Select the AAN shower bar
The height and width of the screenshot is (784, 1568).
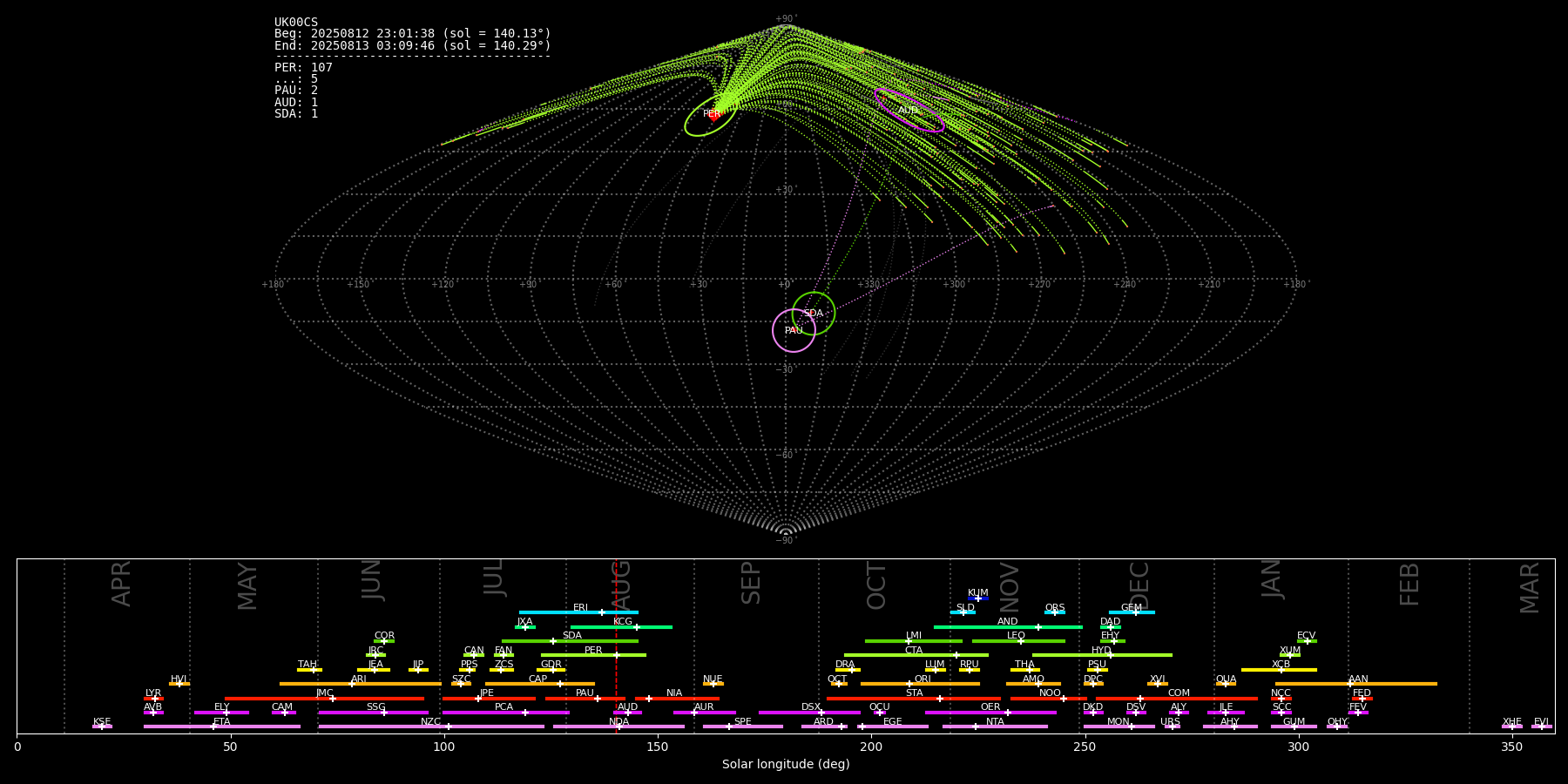(1356, 684)
